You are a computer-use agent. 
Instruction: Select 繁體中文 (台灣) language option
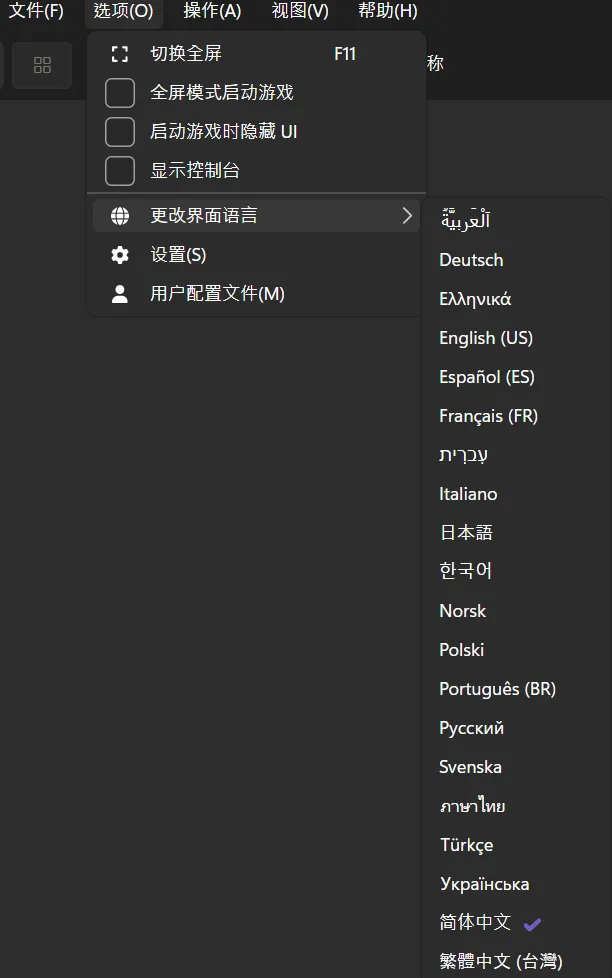[501, 962]
